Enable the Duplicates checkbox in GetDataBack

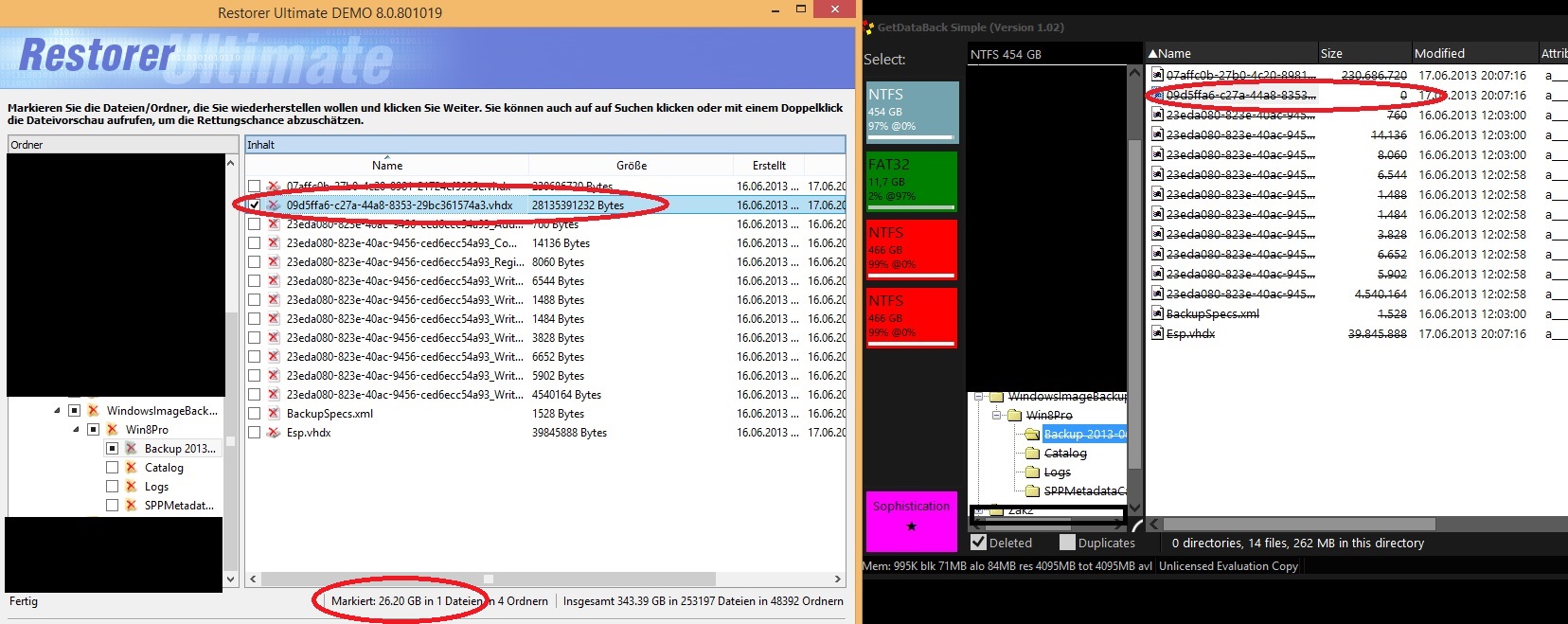pos(1068,543)
